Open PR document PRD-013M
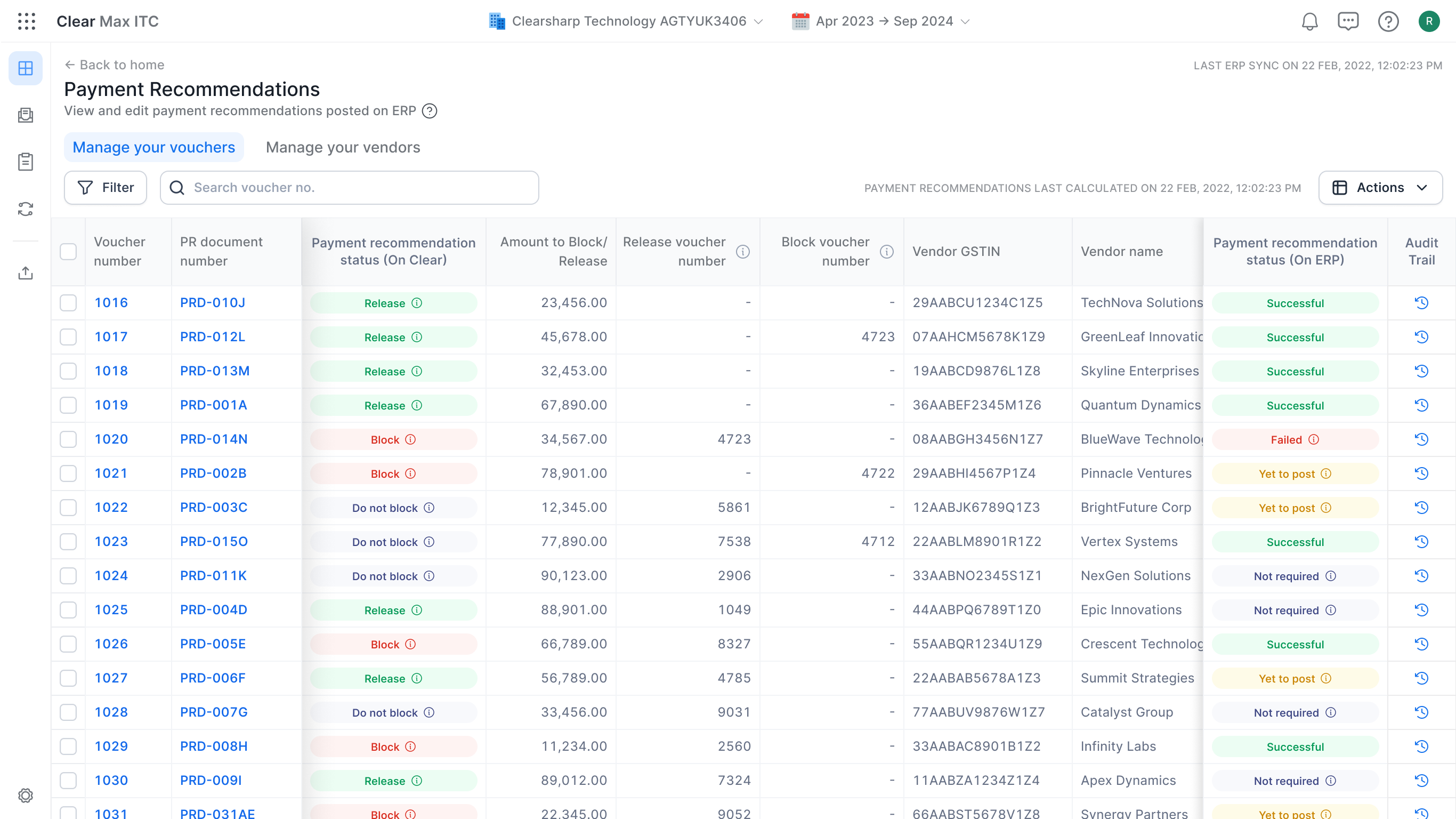 click(215, 371)
